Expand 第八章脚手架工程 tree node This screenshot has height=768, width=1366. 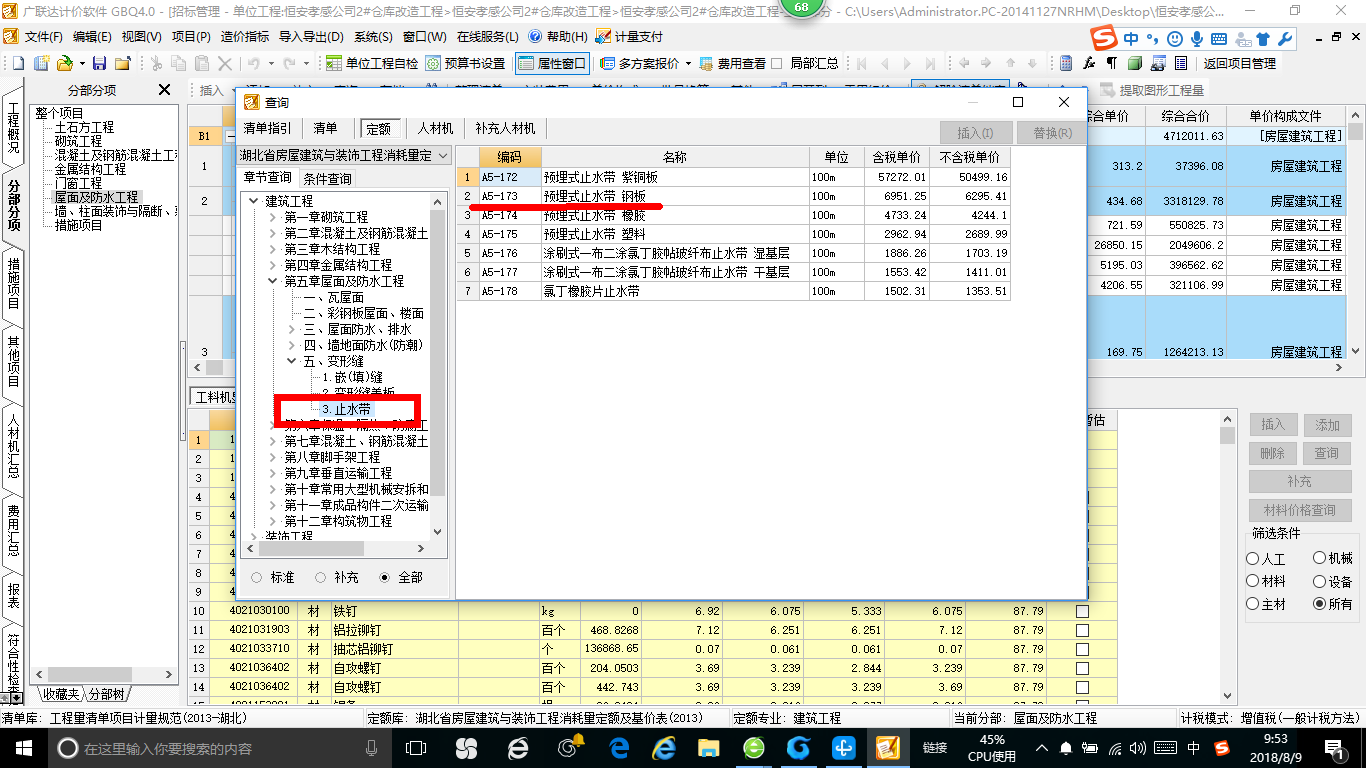(x=274, y=457)
